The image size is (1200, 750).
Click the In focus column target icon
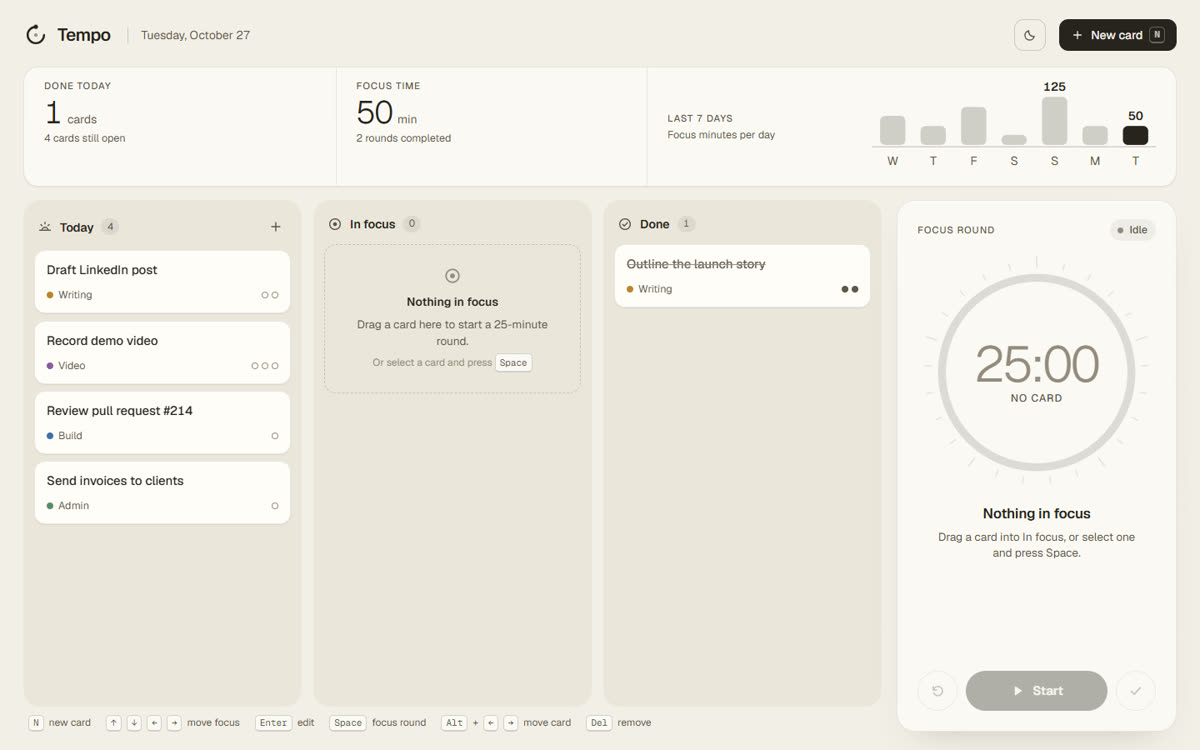coord(335,224)
